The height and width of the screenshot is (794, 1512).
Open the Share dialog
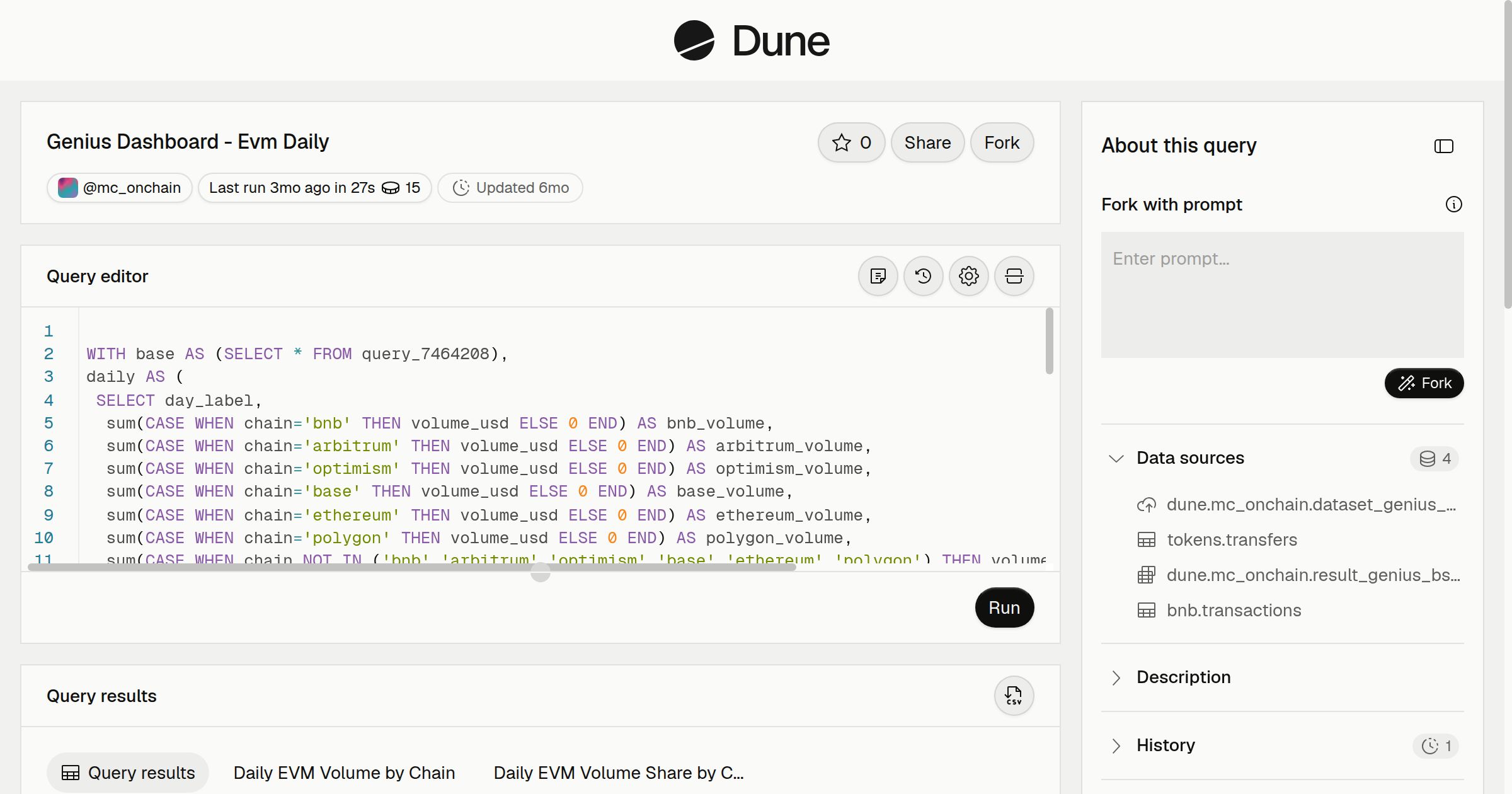coord(927,142)
